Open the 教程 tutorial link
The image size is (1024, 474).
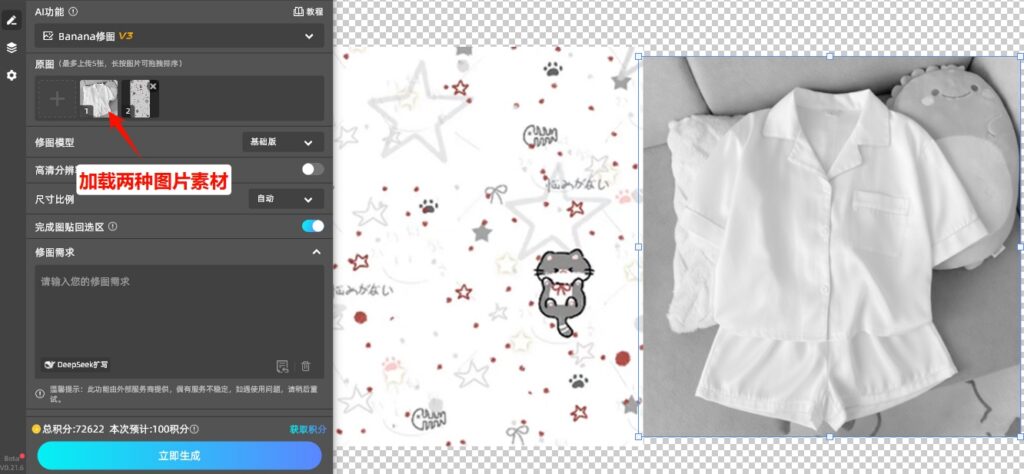click(308, 11)
